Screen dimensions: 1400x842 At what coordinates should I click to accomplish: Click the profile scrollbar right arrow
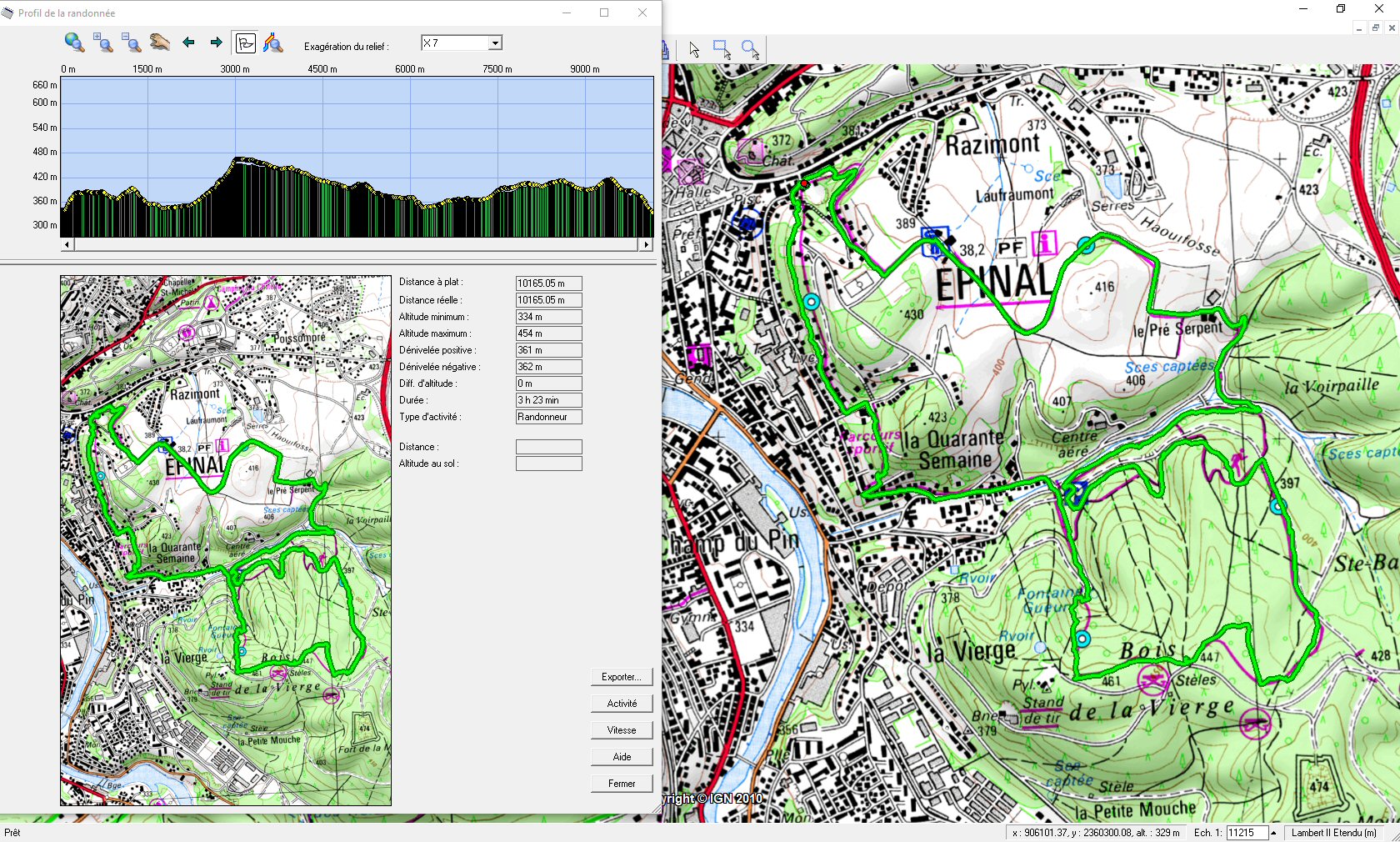click(647, 245)
